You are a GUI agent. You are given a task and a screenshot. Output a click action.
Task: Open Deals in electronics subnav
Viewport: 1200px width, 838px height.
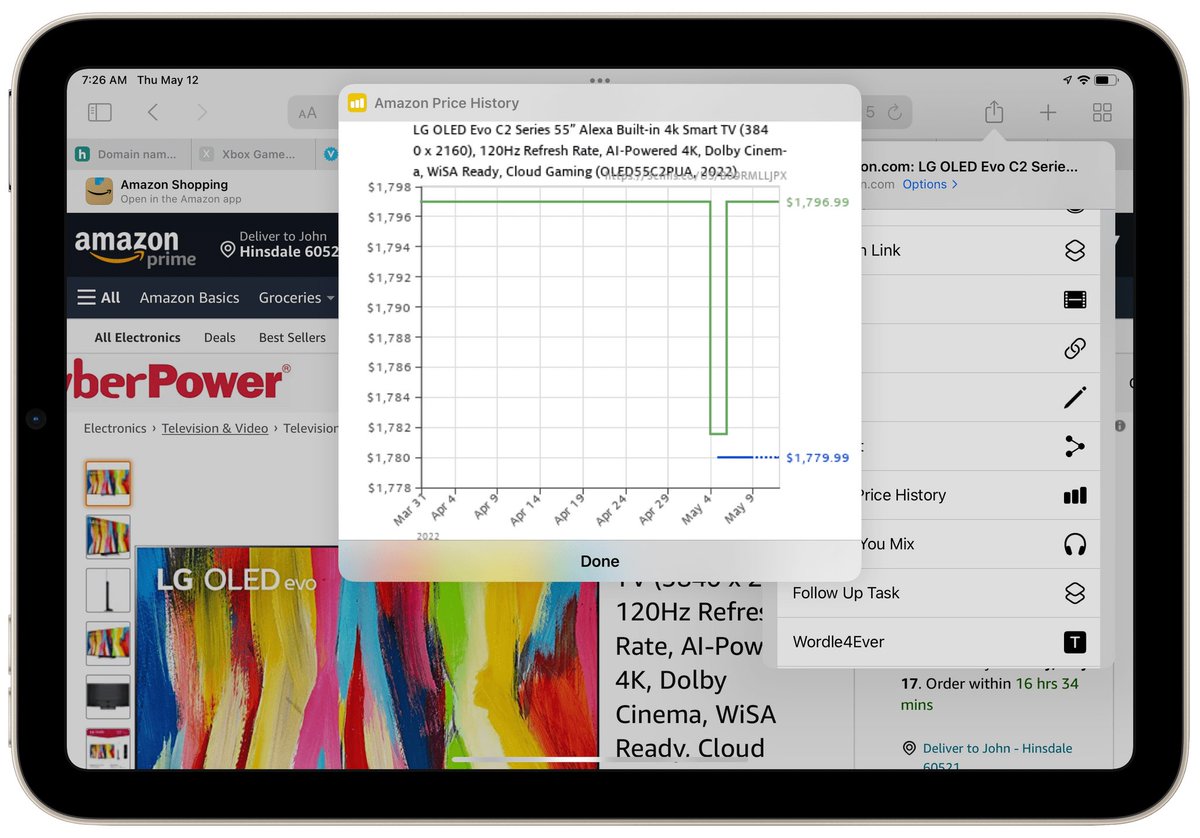click(x=220, y=338)
